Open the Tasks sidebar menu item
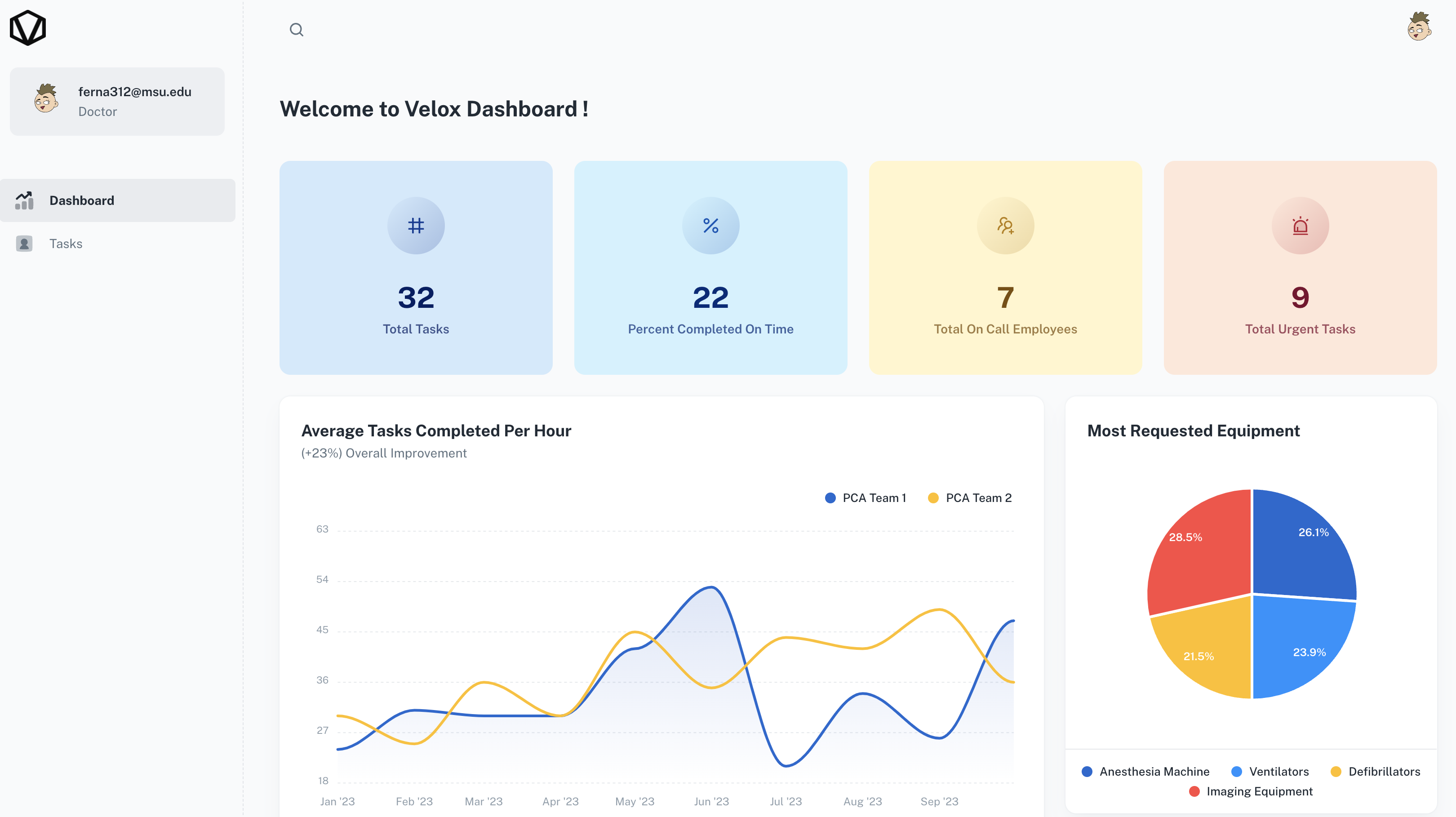The height and width of the screenshot is (817, 1456). (66, 244)
